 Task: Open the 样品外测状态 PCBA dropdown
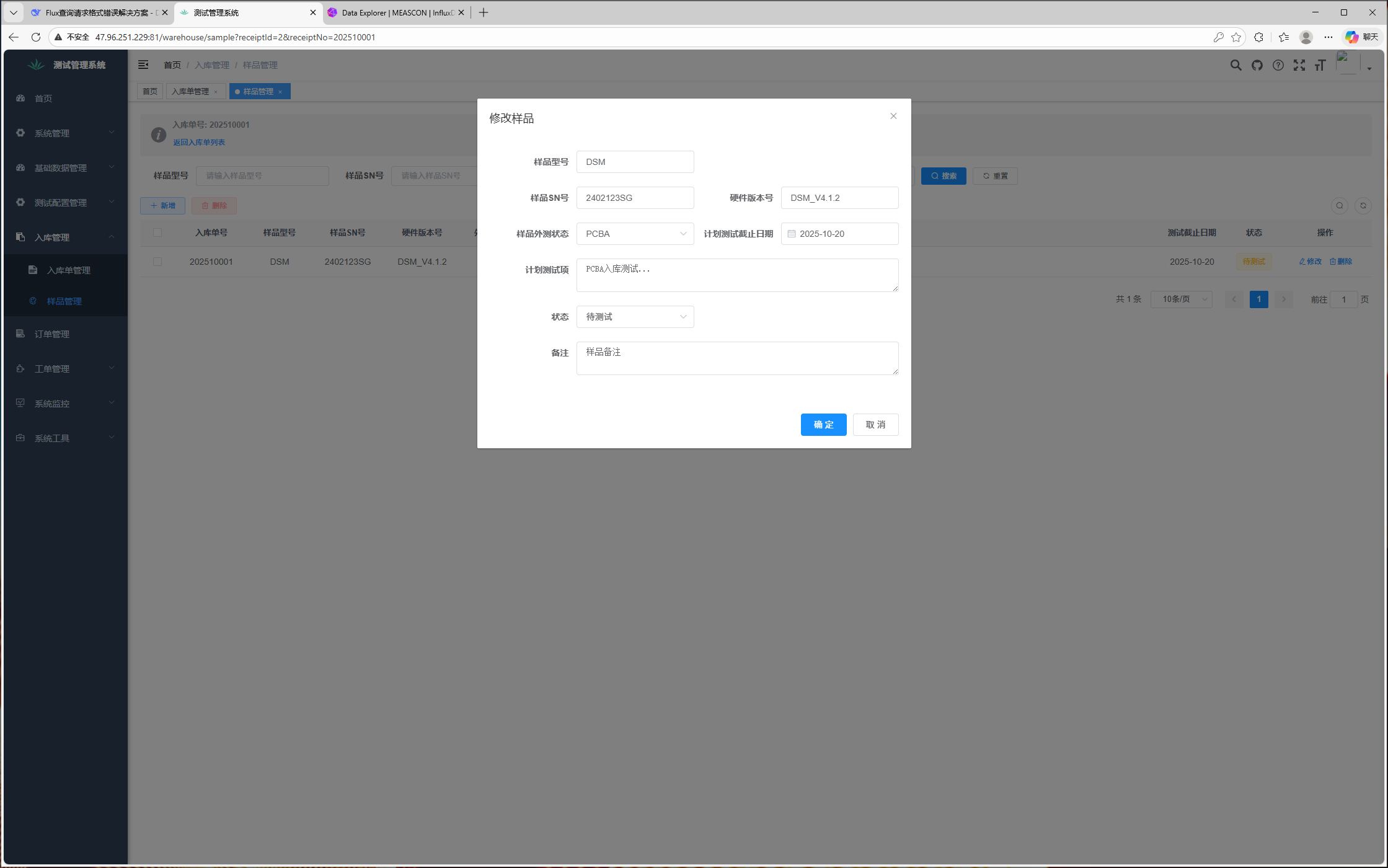click(635, 234)
